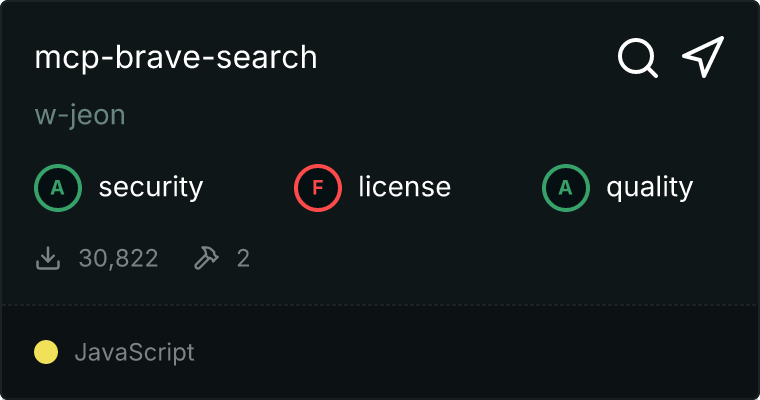Image resolution: width=760 pixels, height=400 pixels.
Task: Click the download tray icon
Action: [x=48, y=259]
